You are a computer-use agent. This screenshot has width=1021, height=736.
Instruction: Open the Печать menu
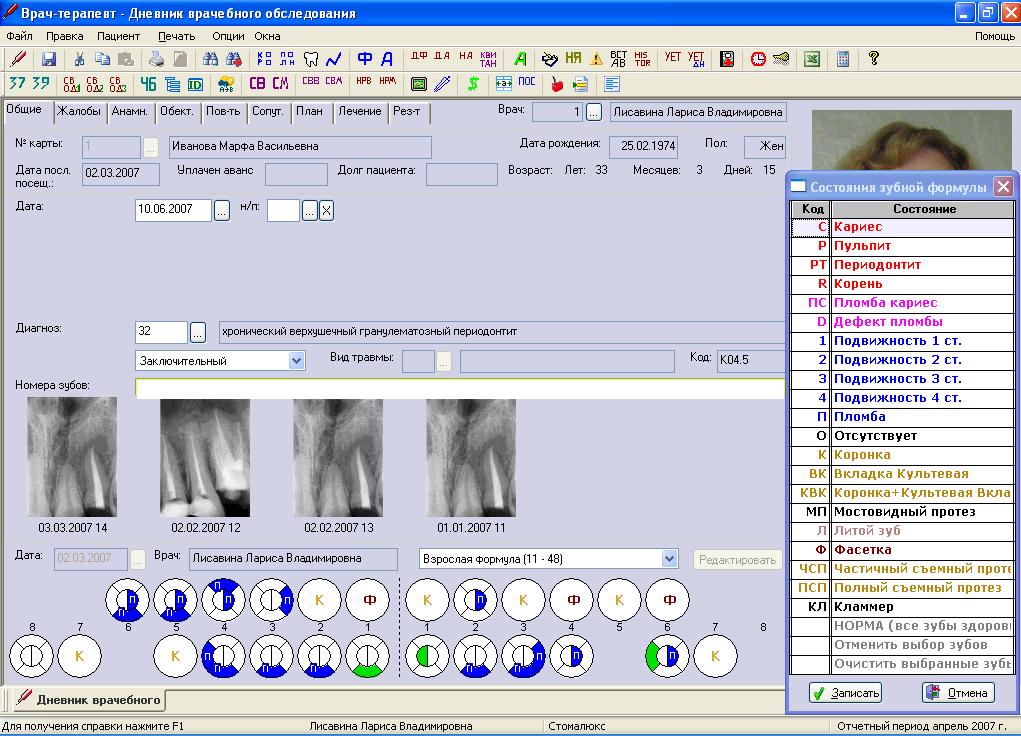click(x=176, y=36)
